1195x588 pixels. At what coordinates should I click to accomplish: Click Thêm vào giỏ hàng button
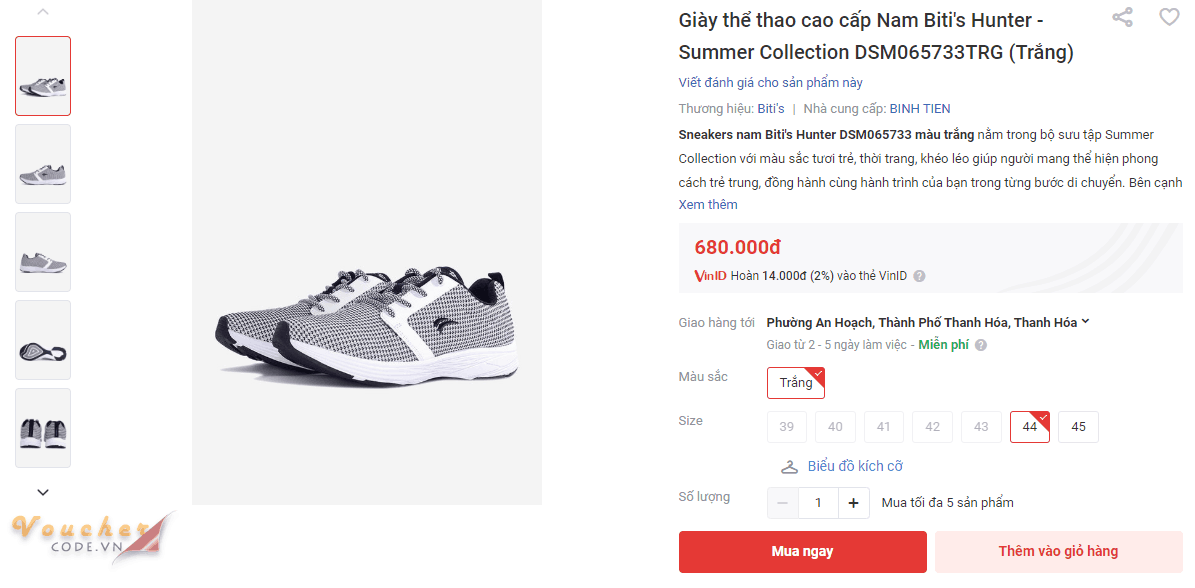pyautogui.click(x=1058, y=551)
